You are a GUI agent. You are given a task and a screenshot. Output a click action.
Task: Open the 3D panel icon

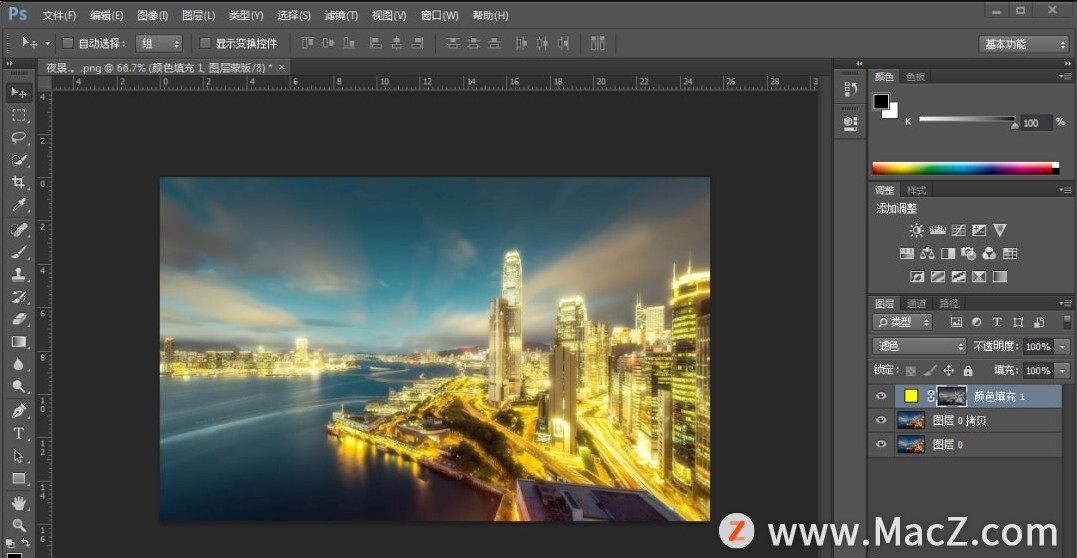[850, 123]
